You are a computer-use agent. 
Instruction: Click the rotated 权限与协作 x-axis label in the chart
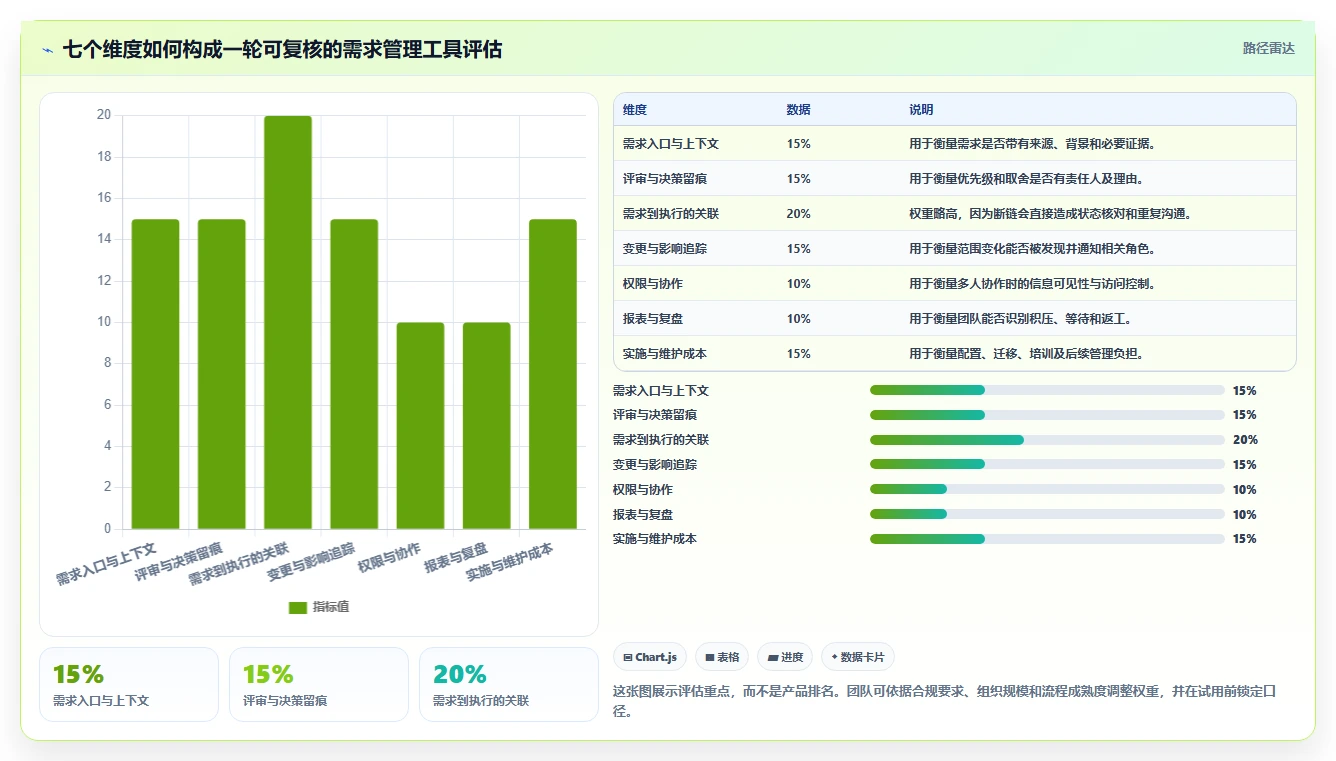pyautogui.click(x=390, y=557)
